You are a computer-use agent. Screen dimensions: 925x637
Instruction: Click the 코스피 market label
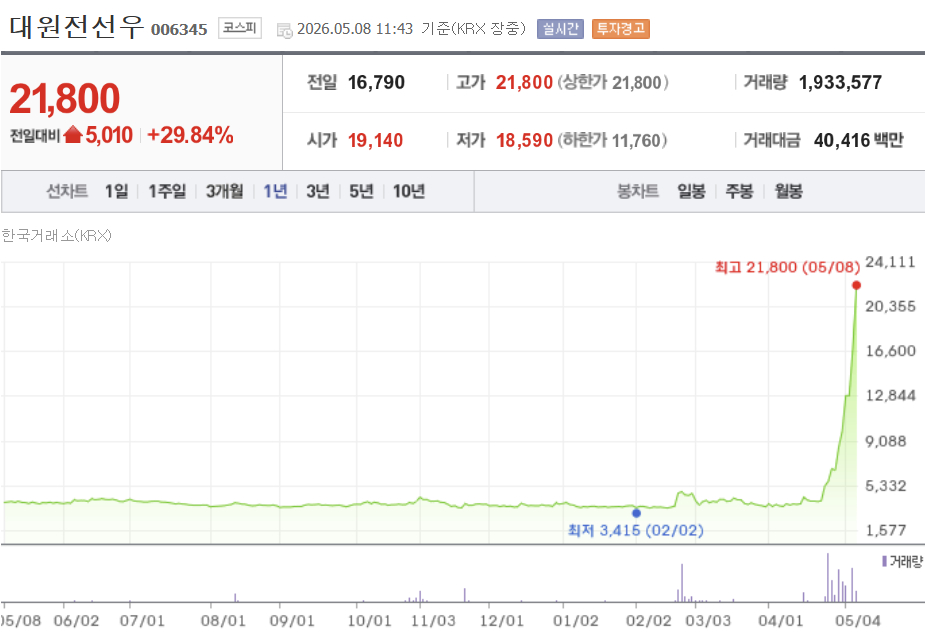pos(240,28)
